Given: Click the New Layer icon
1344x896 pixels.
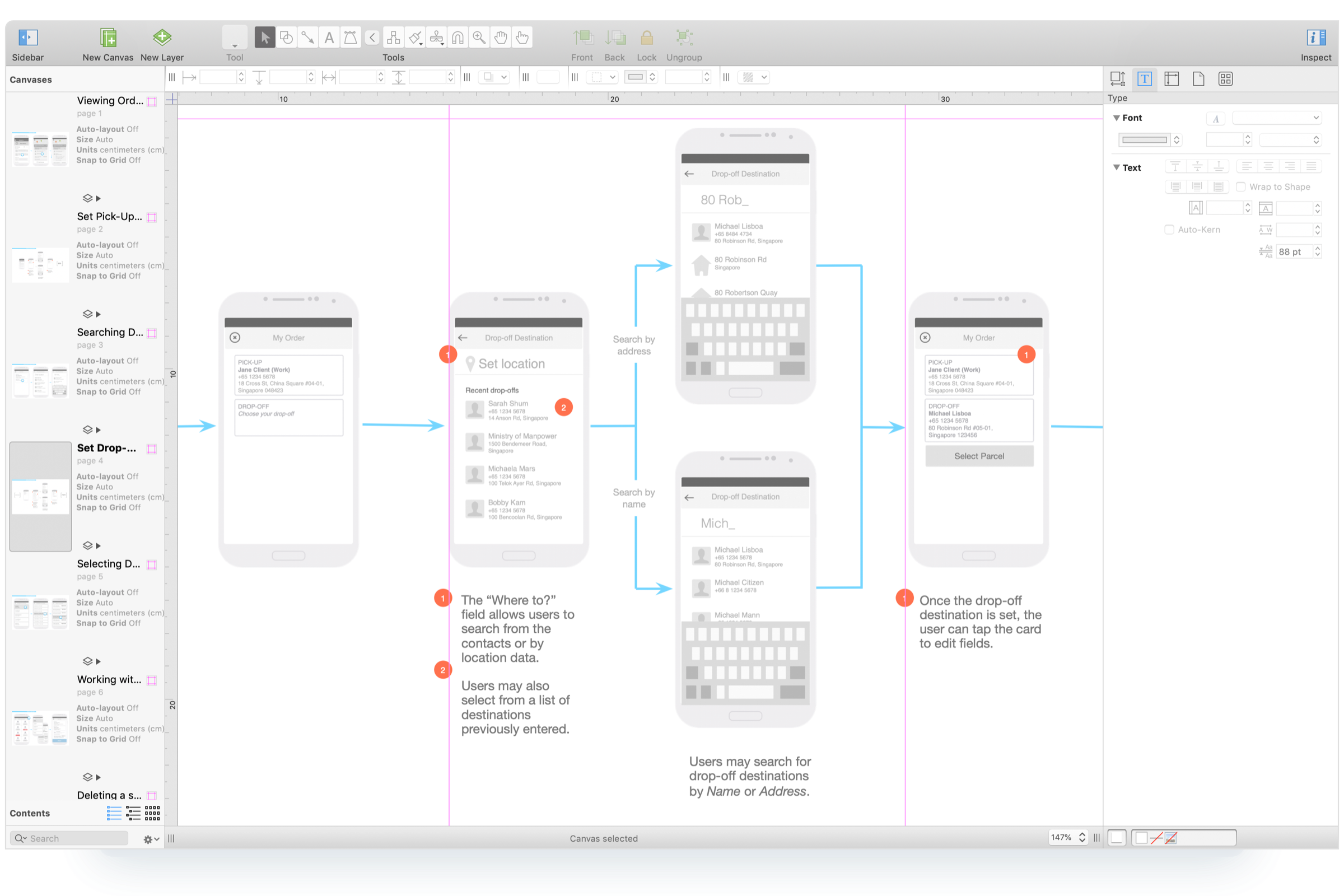Looking at the screenshot, I should pos(162,38).
